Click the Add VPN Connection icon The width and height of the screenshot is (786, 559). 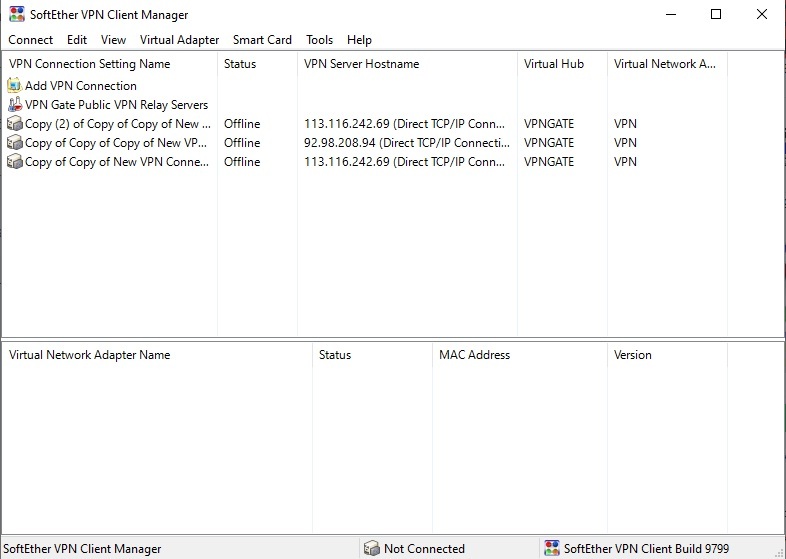tap(15, 86)
